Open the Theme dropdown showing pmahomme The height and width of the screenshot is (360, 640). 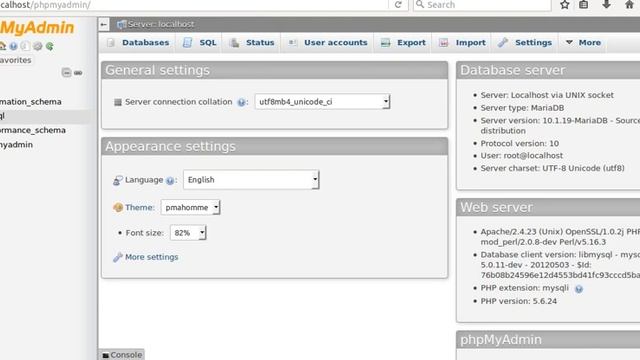[191, 207]
